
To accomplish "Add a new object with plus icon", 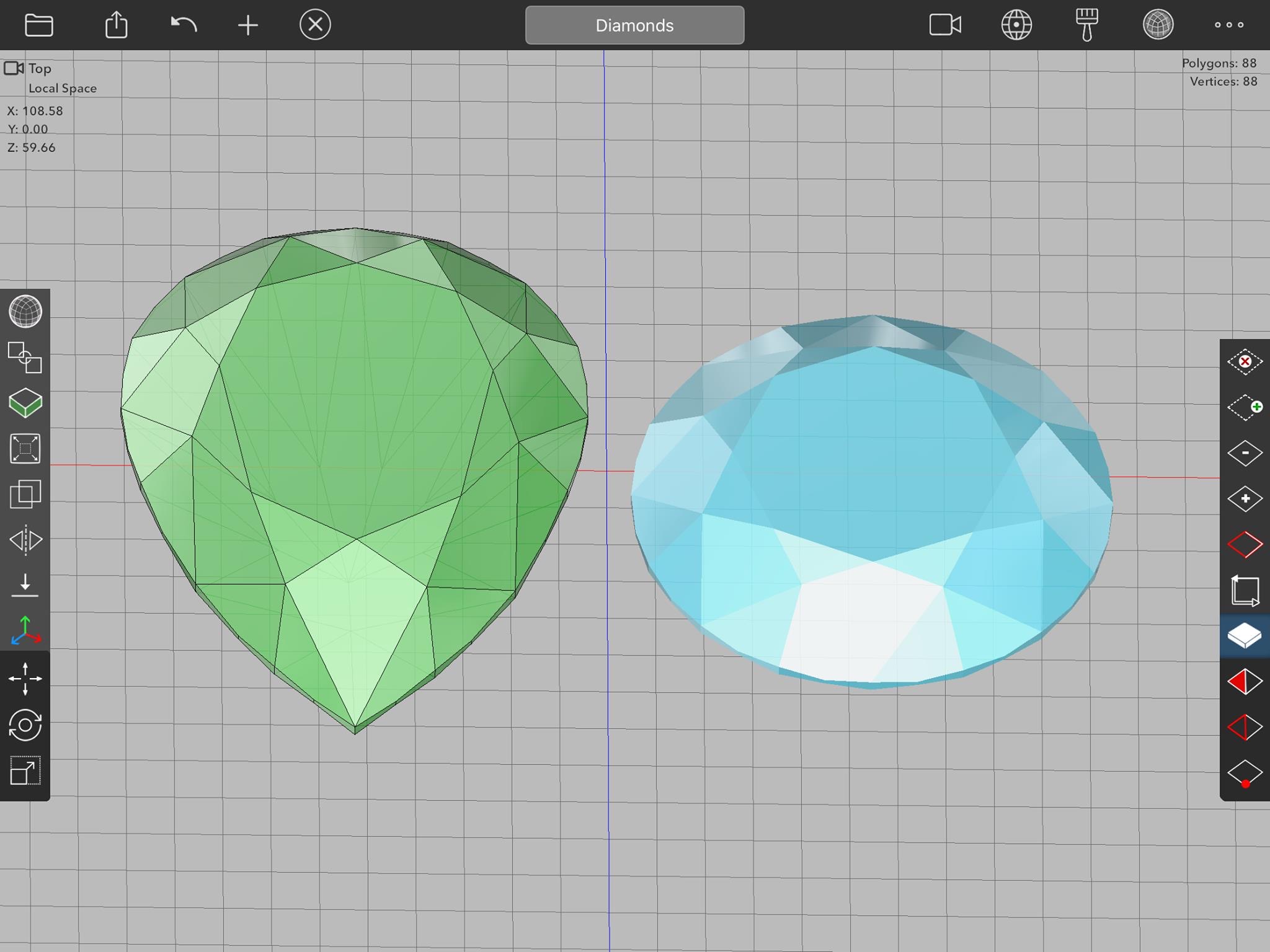I will click(247, 25).
